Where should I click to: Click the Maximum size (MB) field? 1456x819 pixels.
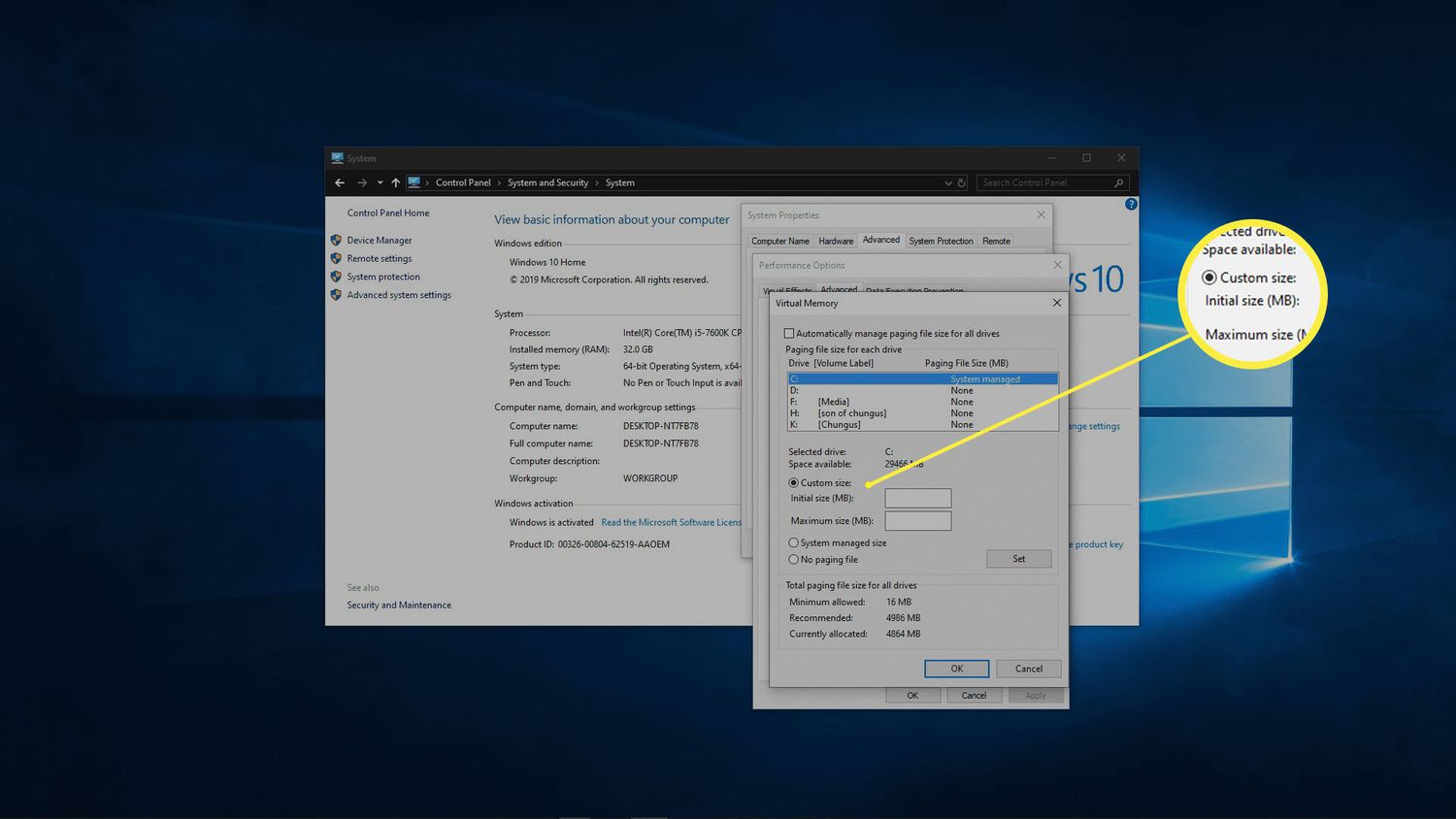pos(917,521)
